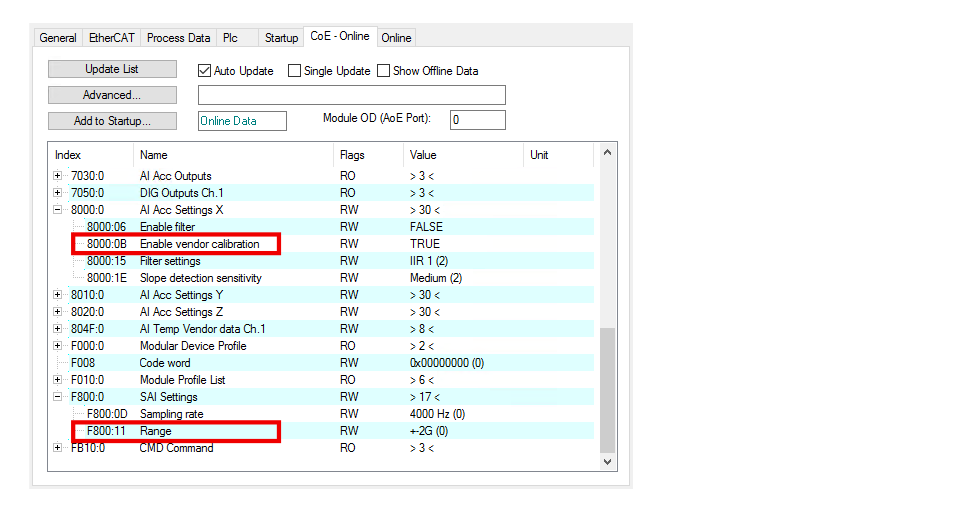
Task: Collapse the 8000:0 AI Acc Settings X node
Action: (x=57, y=210)
